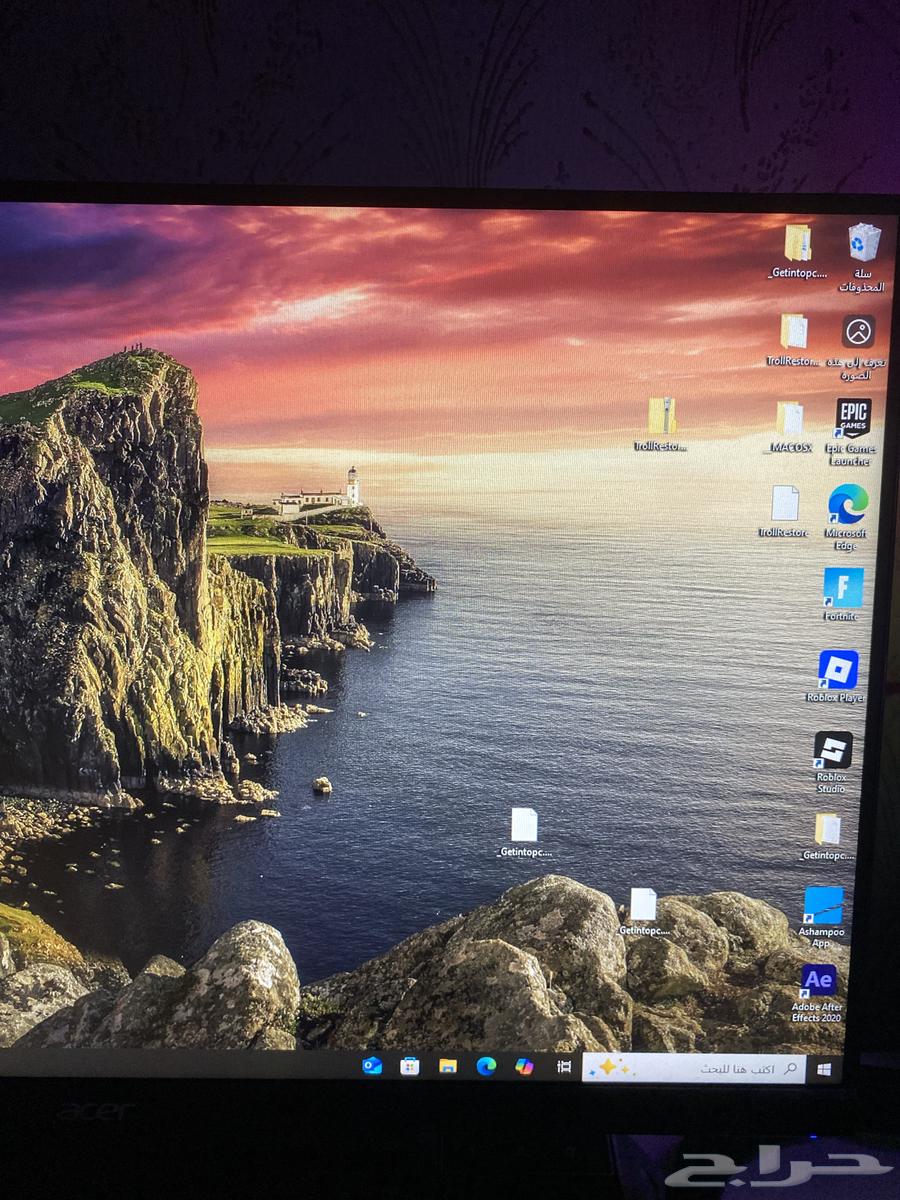
Task: Select the Adobe After Effects 2020 shortcut
Action: click(818, 980)
